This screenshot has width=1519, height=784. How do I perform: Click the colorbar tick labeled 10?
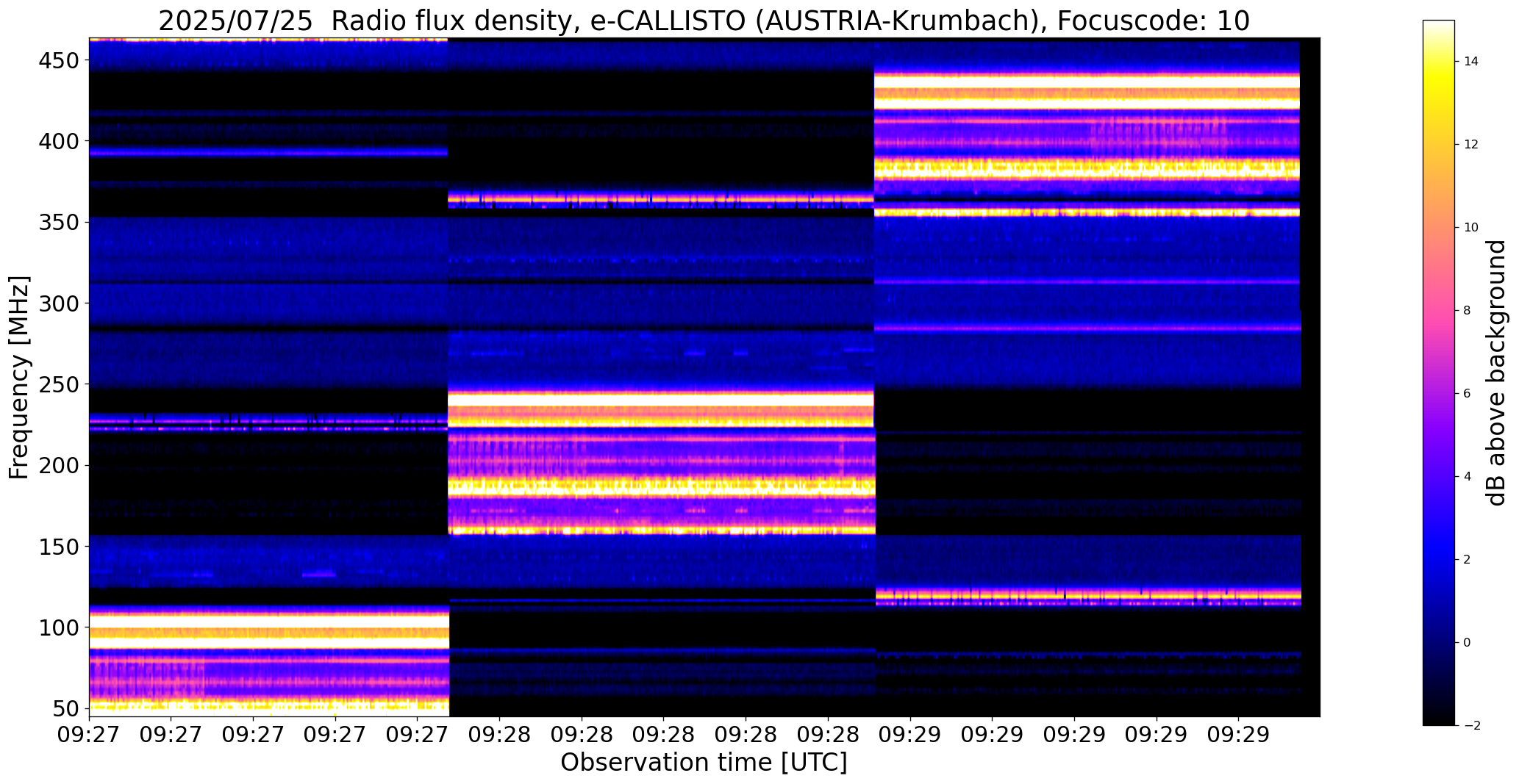click(x=1471, y=228)
